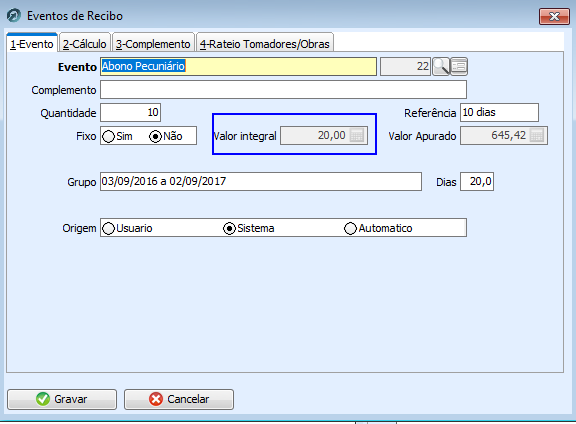Click the green checkmark icon on Gravar
Image resolution: width=576 pixels, height=424 pixels.
(43, 399)
